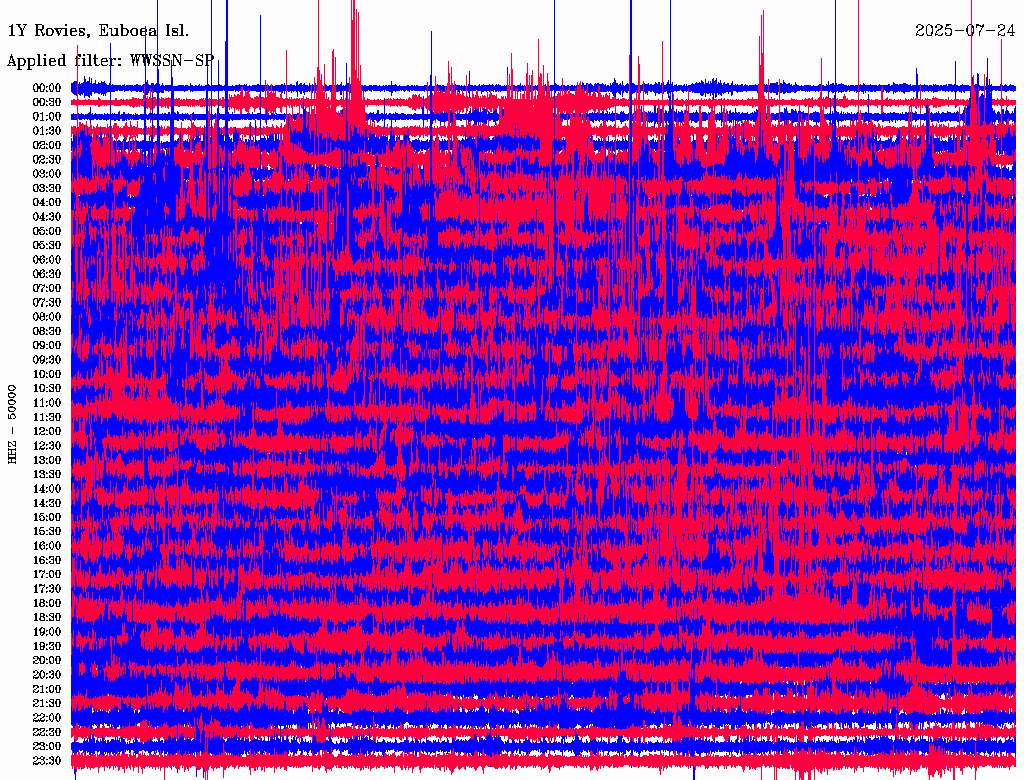Select the 00:00 time row label
This screenshot has height=780, width=1024.
point(47,88)
